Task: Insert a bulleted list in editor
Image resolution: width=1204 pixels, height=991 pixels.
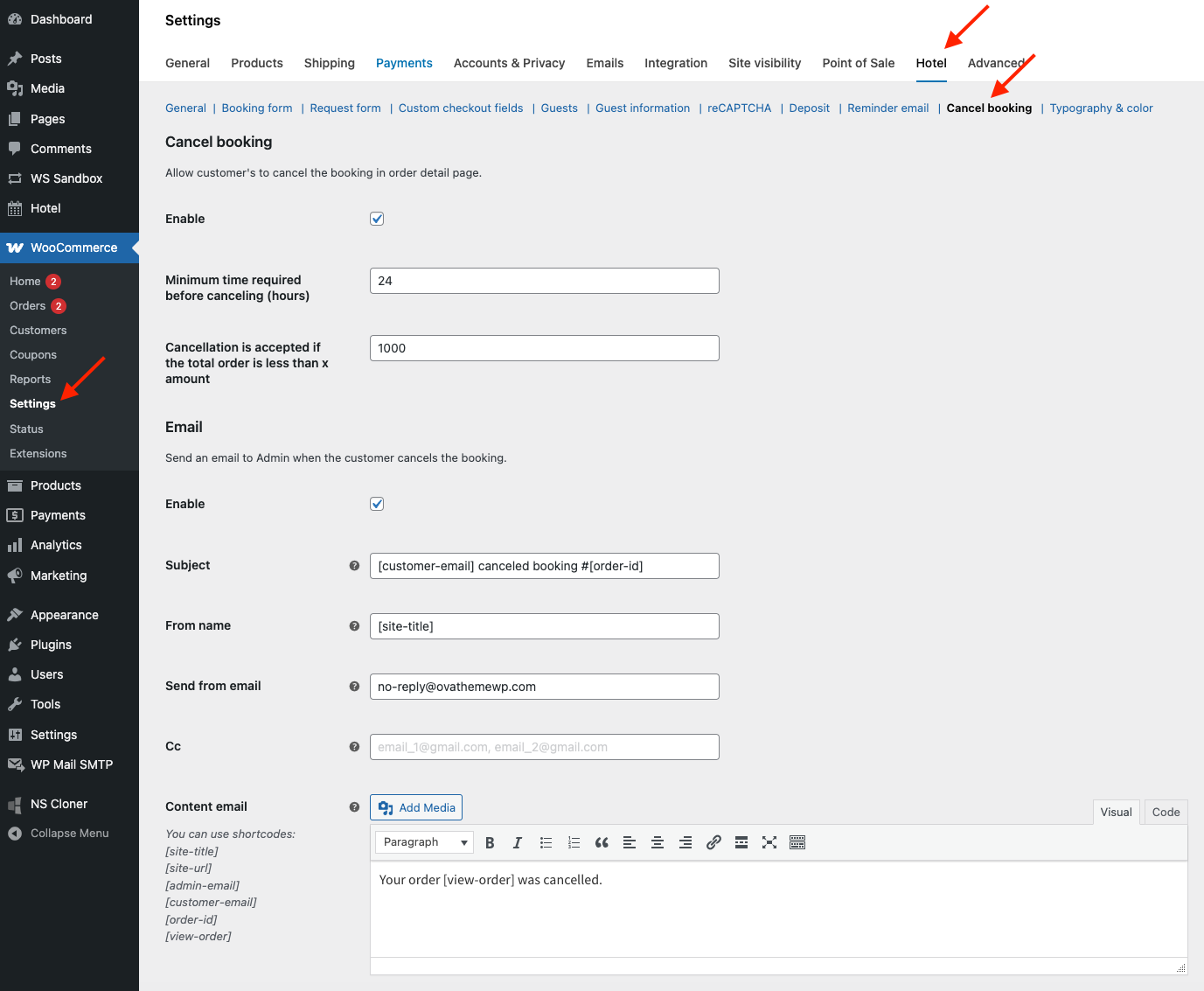Action: [546, 842]
